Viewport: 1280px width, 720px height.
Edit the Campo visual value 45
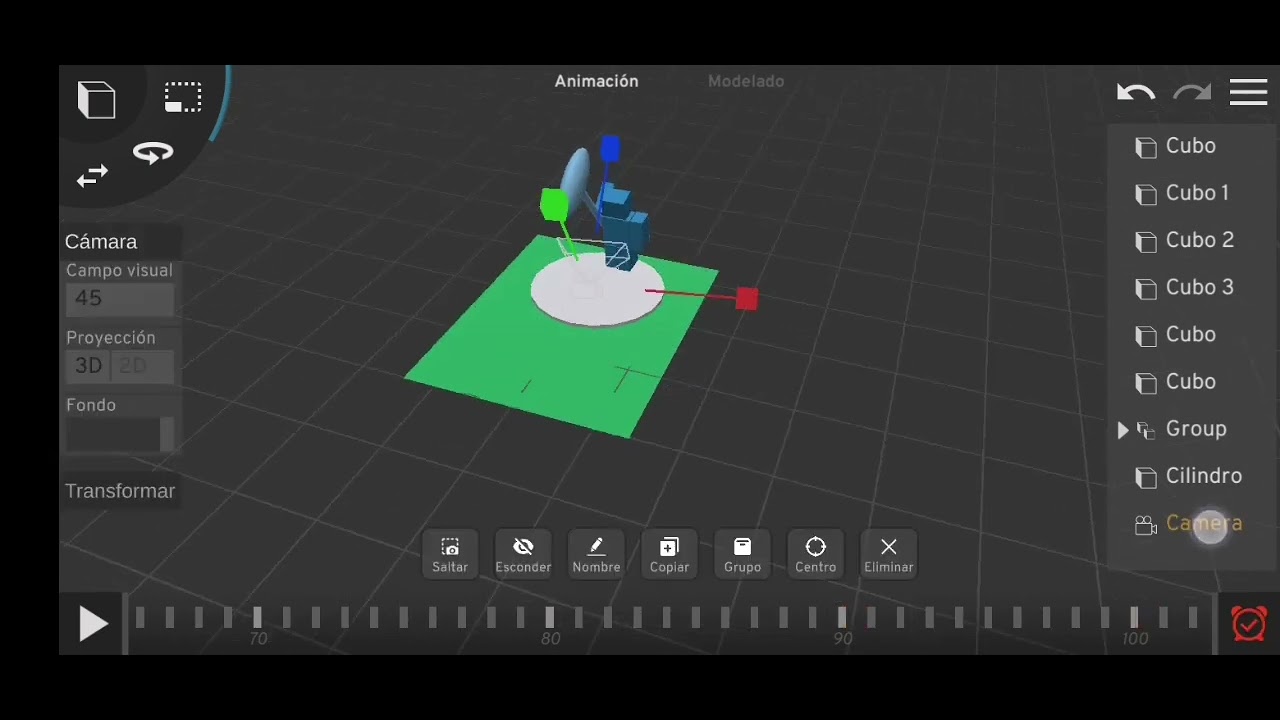[x=120, y=299]
